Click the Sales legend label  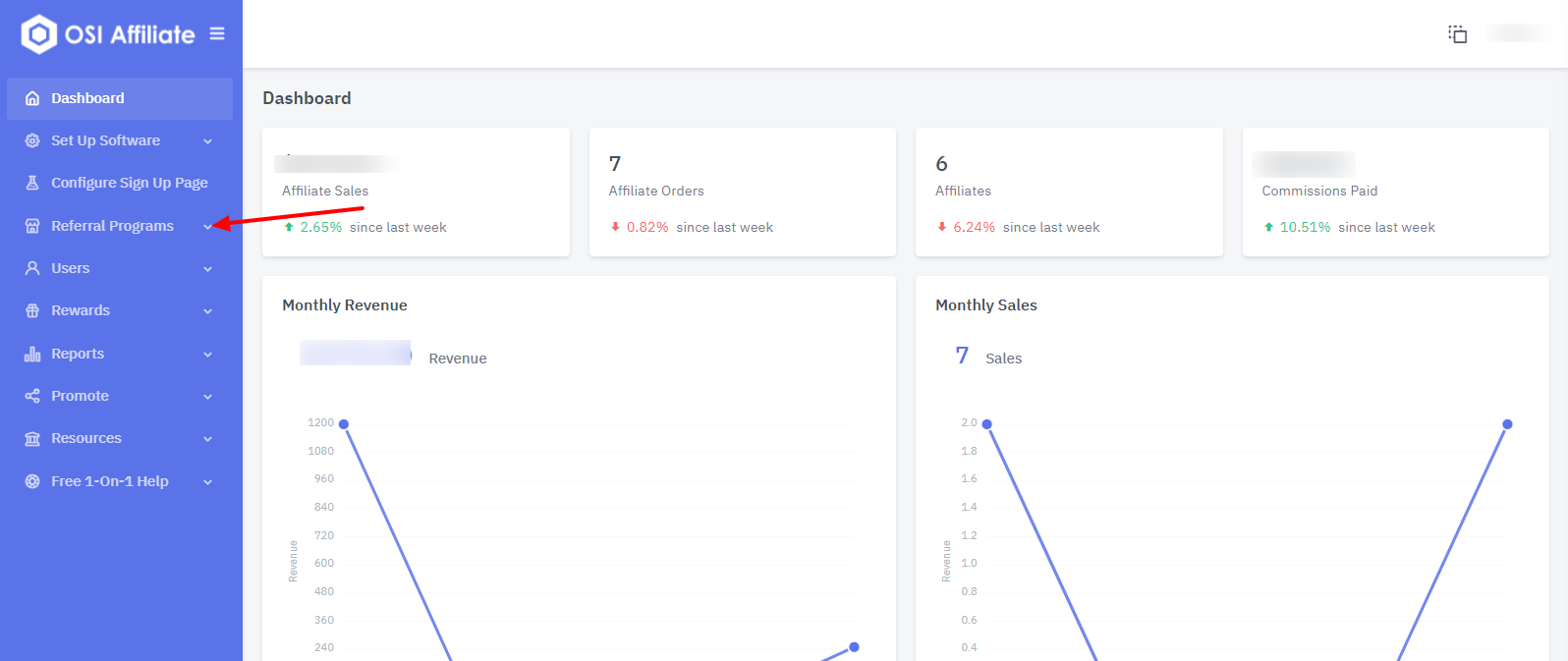point(1004,358)
